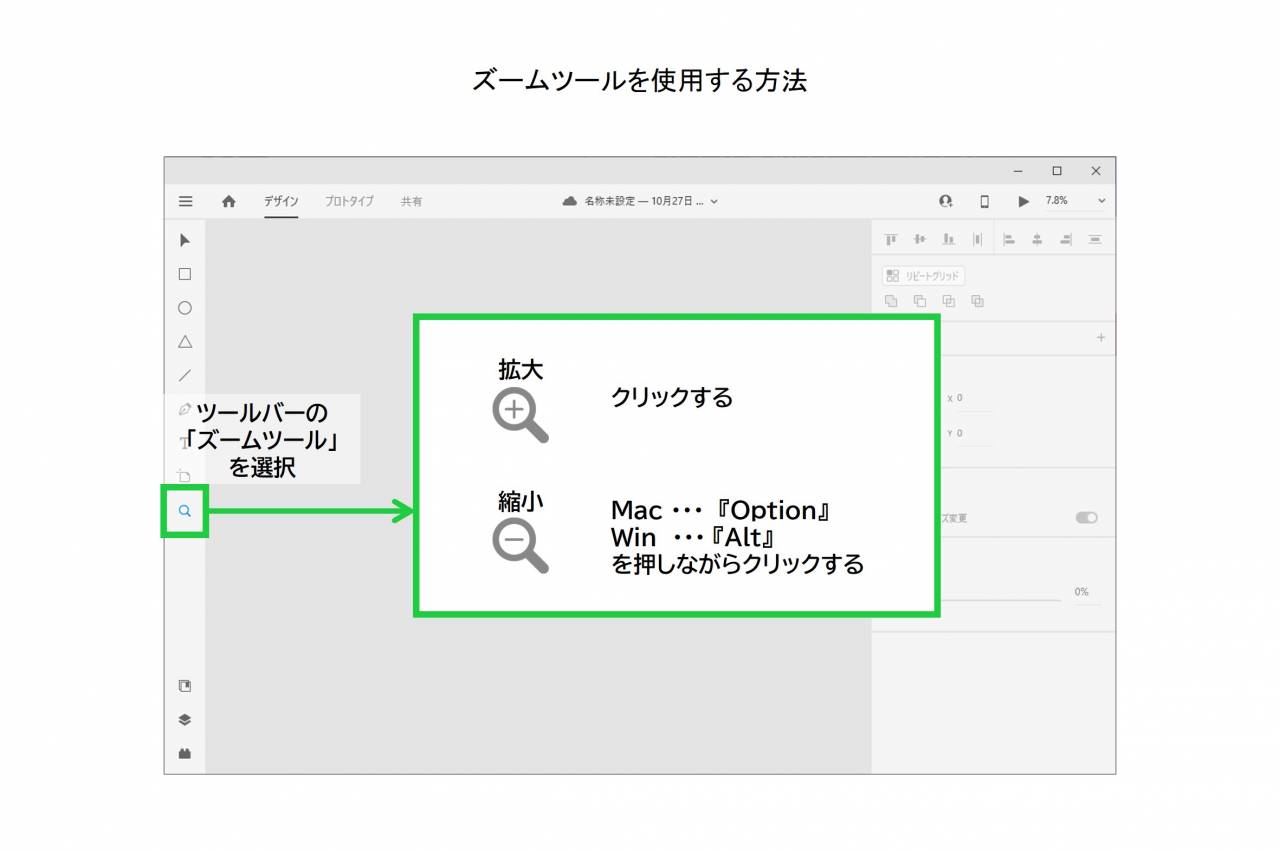The width and height of the screenshot is (1280, 851).
Task: Click the align left icon
Action: [x=1009, y=239]
